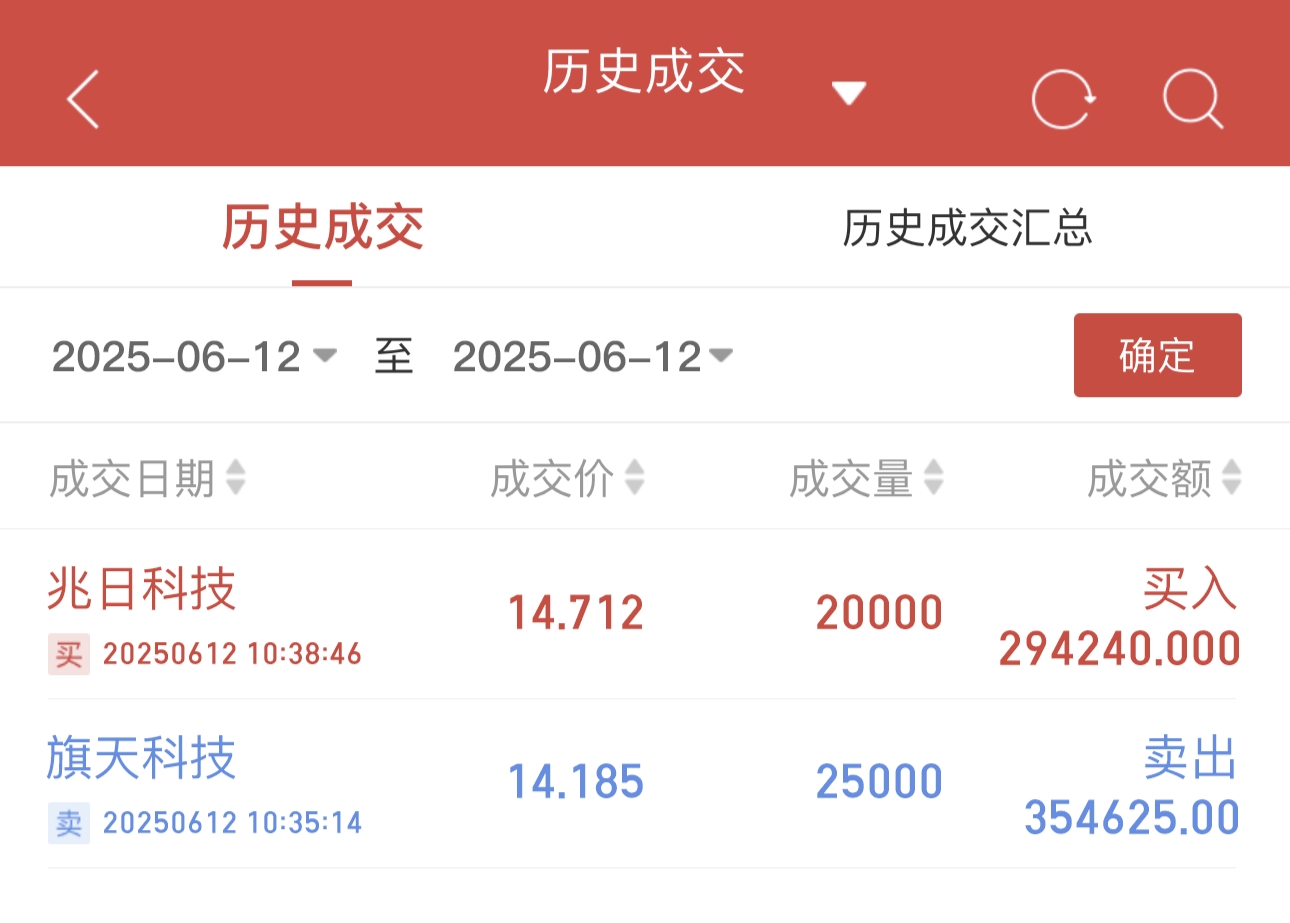Tap the blue 卖 badge icon
The image size is (1290, 923).
(69, 823)
